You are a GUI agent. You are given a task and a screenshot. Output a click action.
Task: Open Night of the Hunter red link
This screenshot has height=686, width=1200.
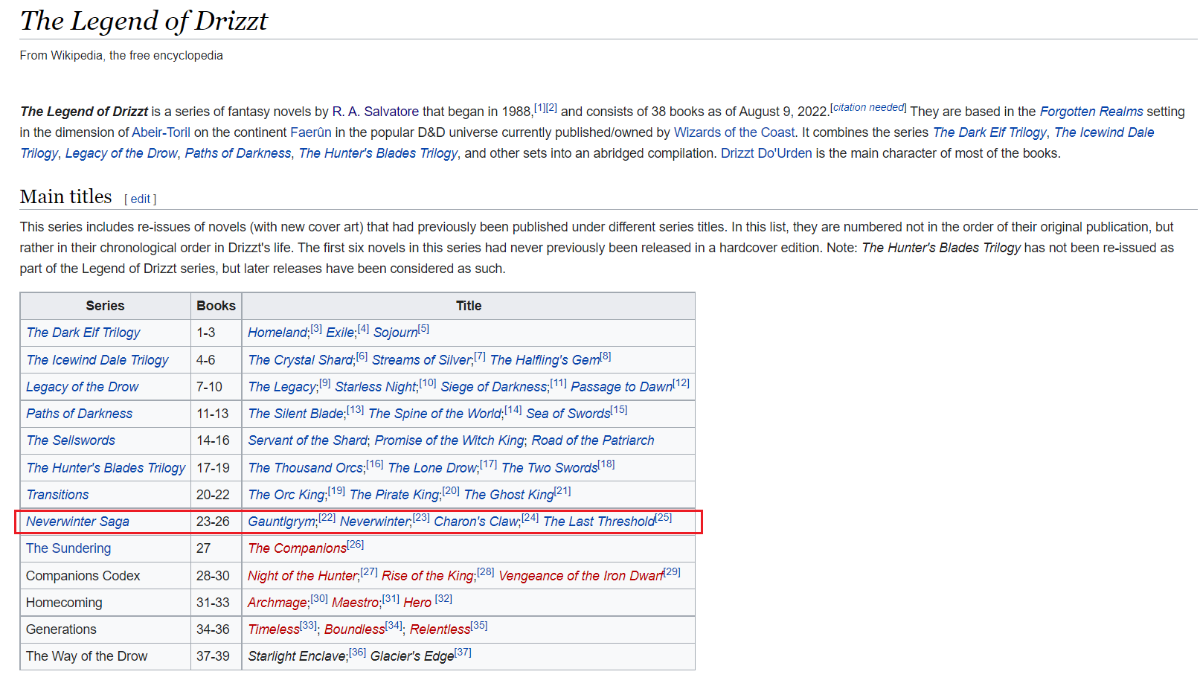click(303, 575)
